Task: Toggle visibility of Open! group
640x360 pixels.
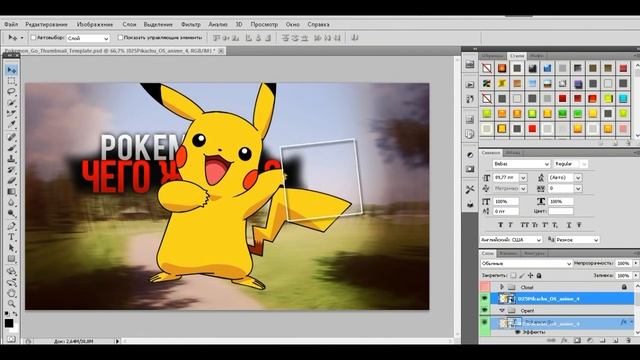Action: point(484,311)
